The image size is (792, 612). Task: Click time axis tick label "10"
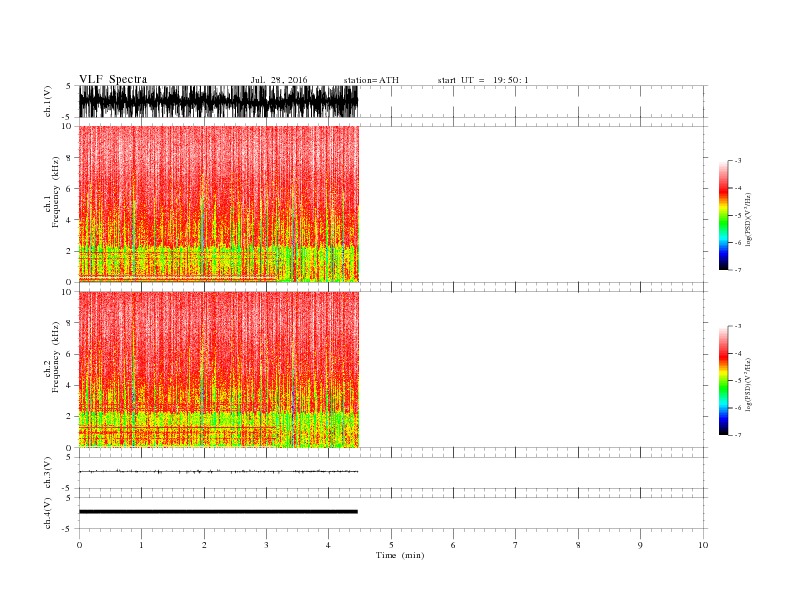click(x=703, y=545)
